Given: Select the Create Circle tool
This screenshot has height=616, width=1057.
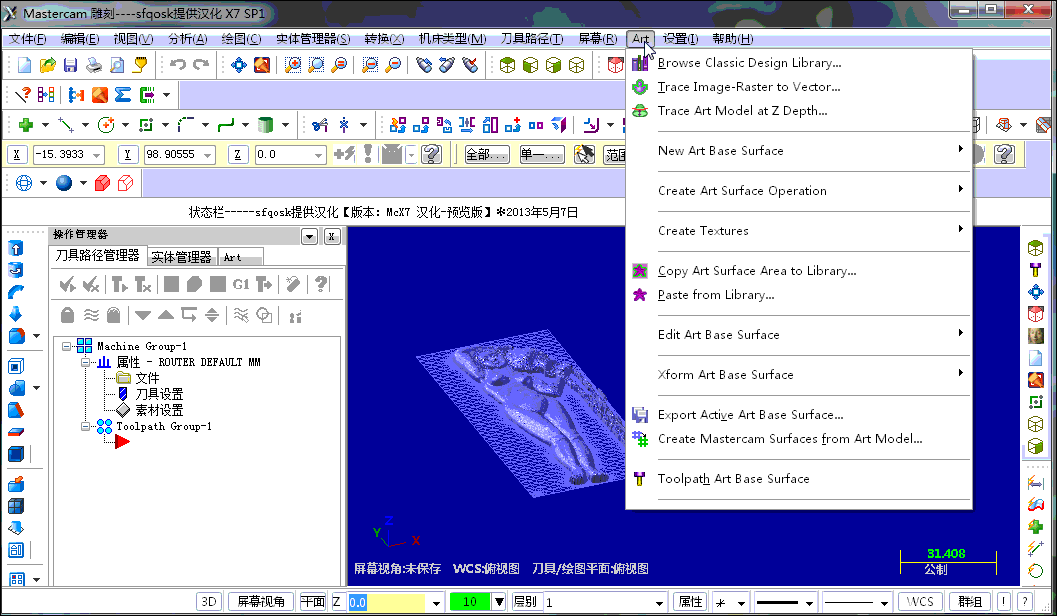Looking at the screenshot, I should click(106, 125).
